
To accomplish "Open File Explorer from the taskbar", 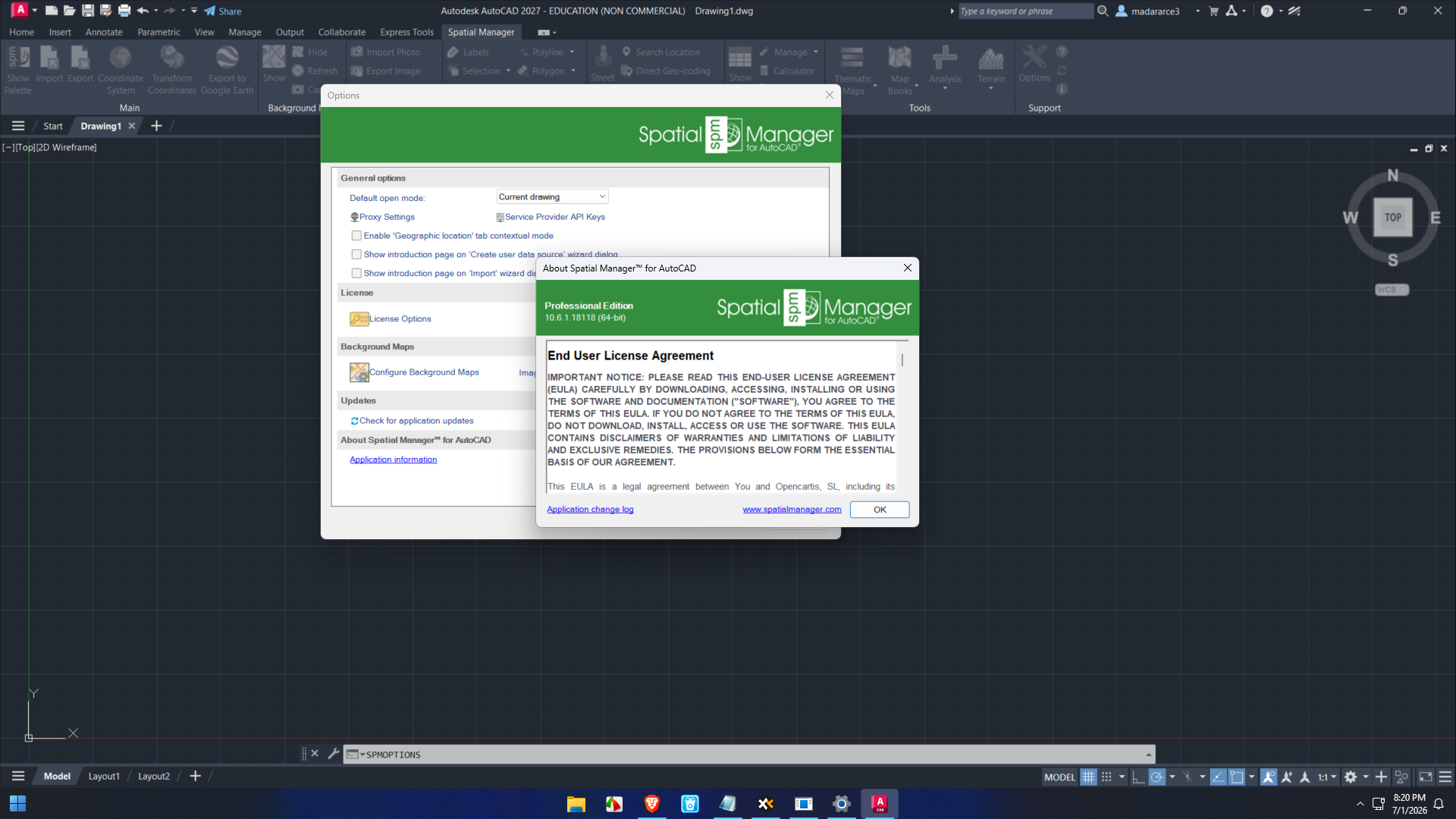I will click(576, 804).
